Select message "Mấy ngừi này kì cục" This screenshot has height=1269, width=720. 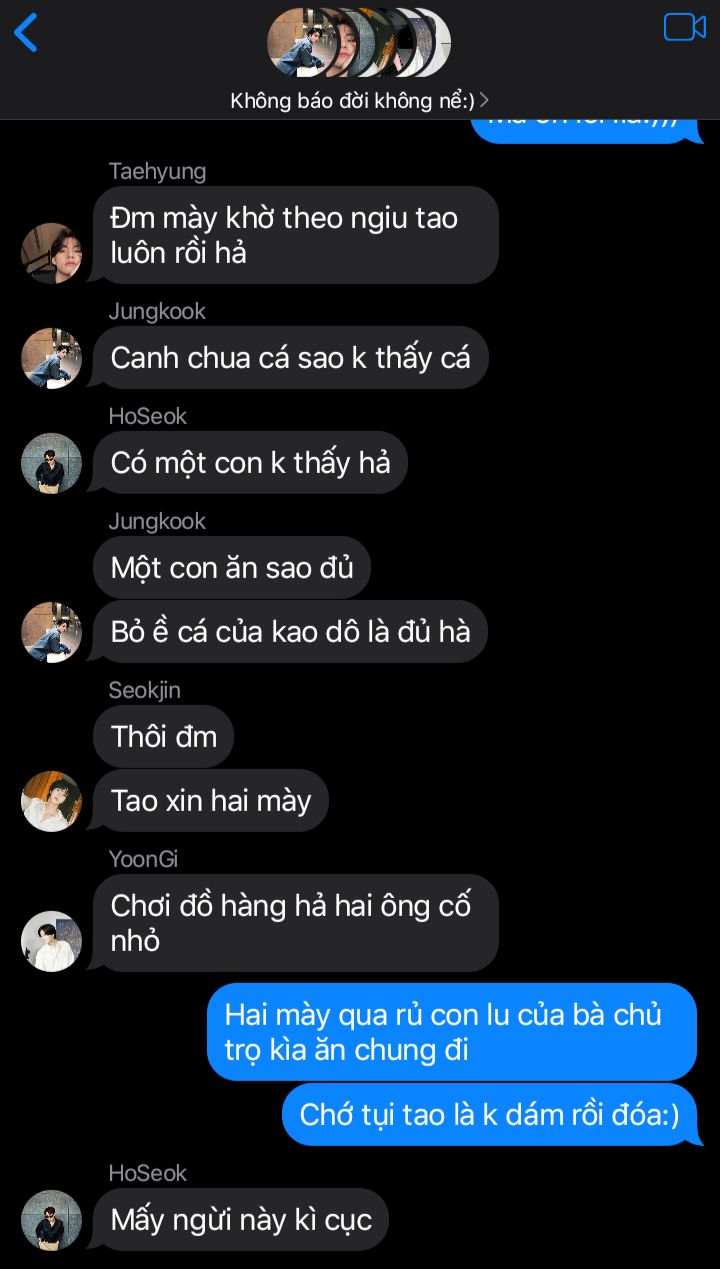(x=241, y=1219)
